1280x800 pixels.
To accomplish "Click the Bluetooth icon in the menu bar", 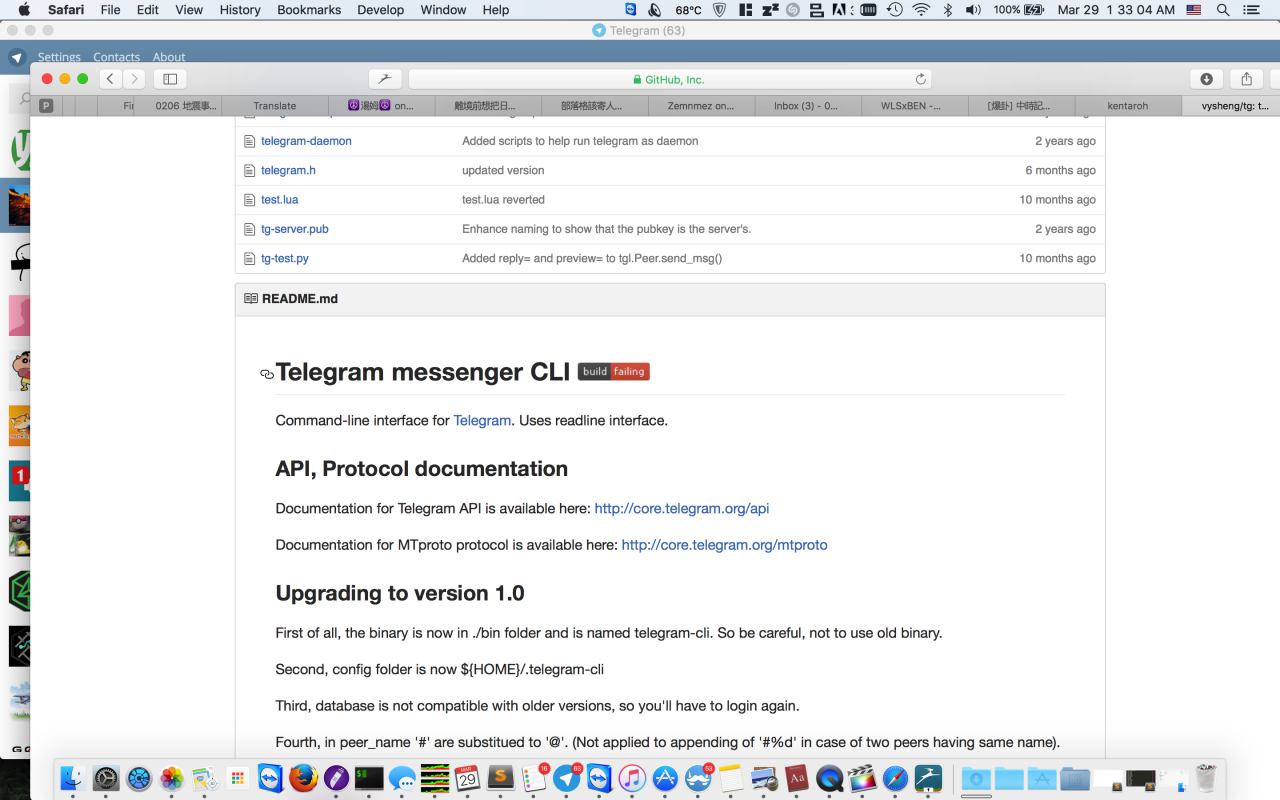I will tap(948, 10).
